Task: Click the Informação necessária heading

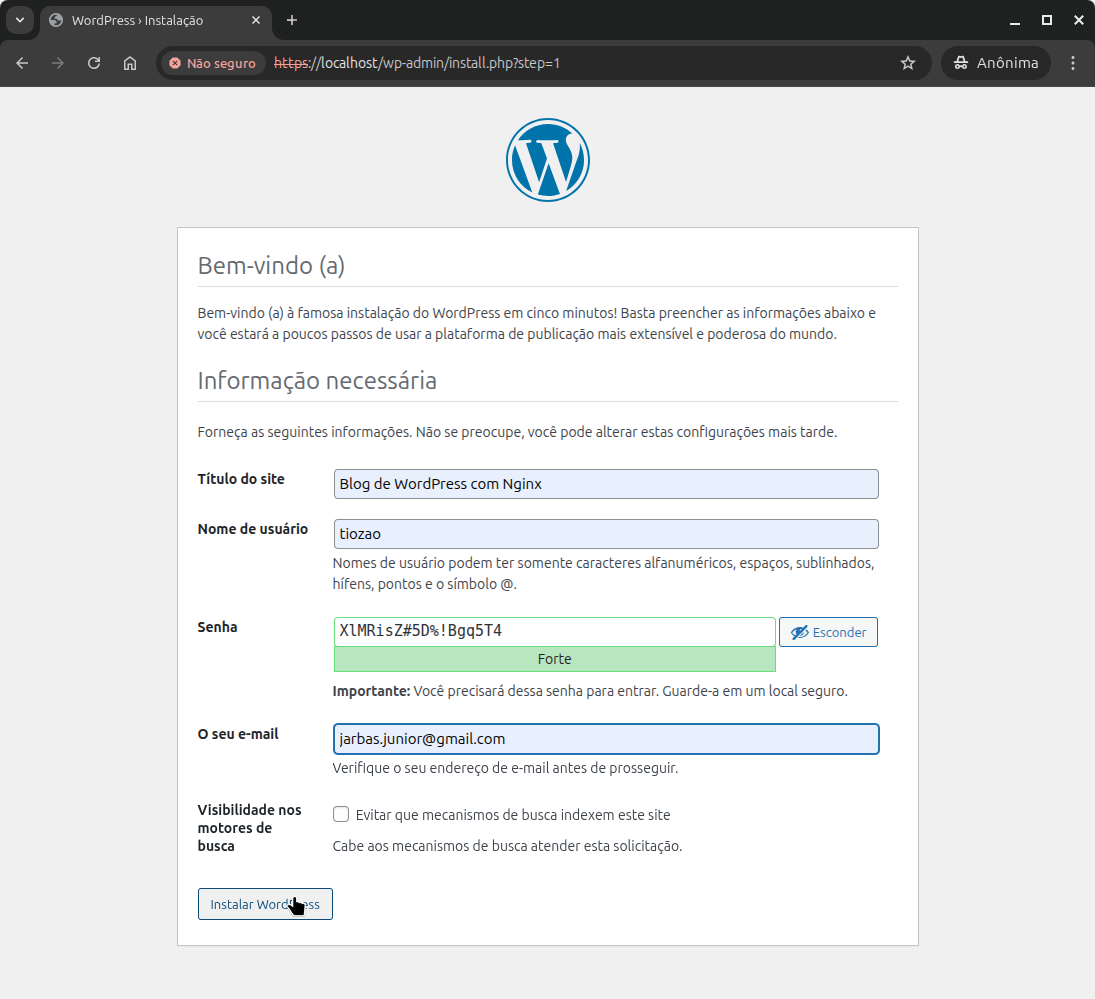Action: [317, 381]
